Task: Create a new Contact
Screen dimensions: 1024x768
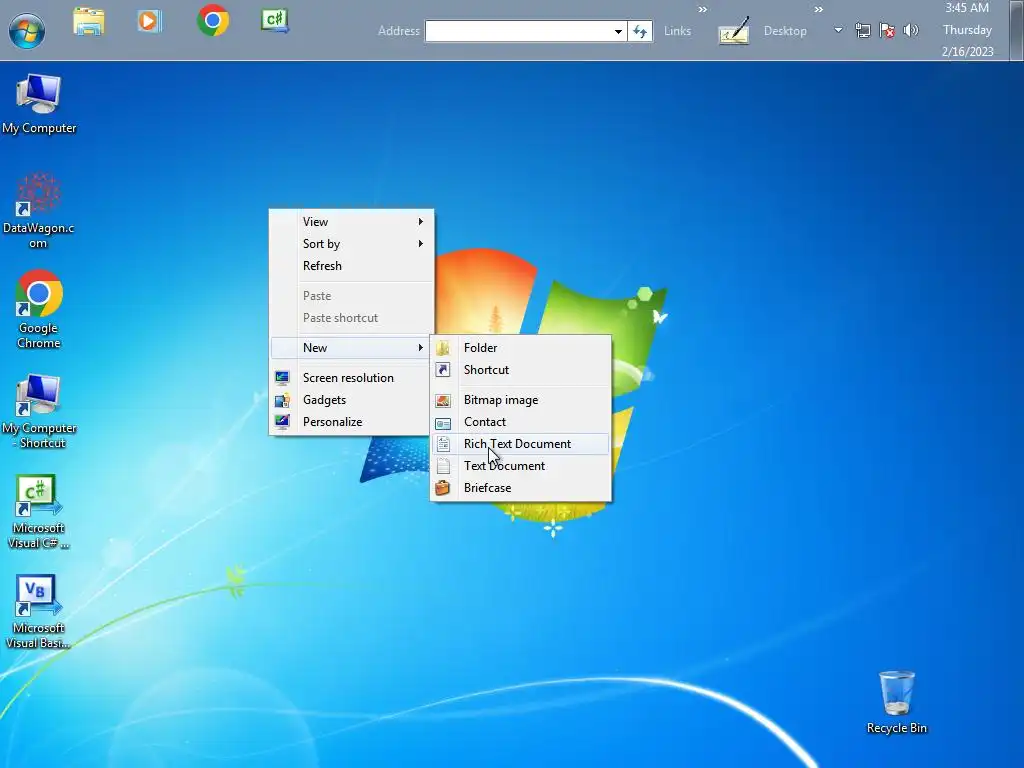Action: point(520,422)
